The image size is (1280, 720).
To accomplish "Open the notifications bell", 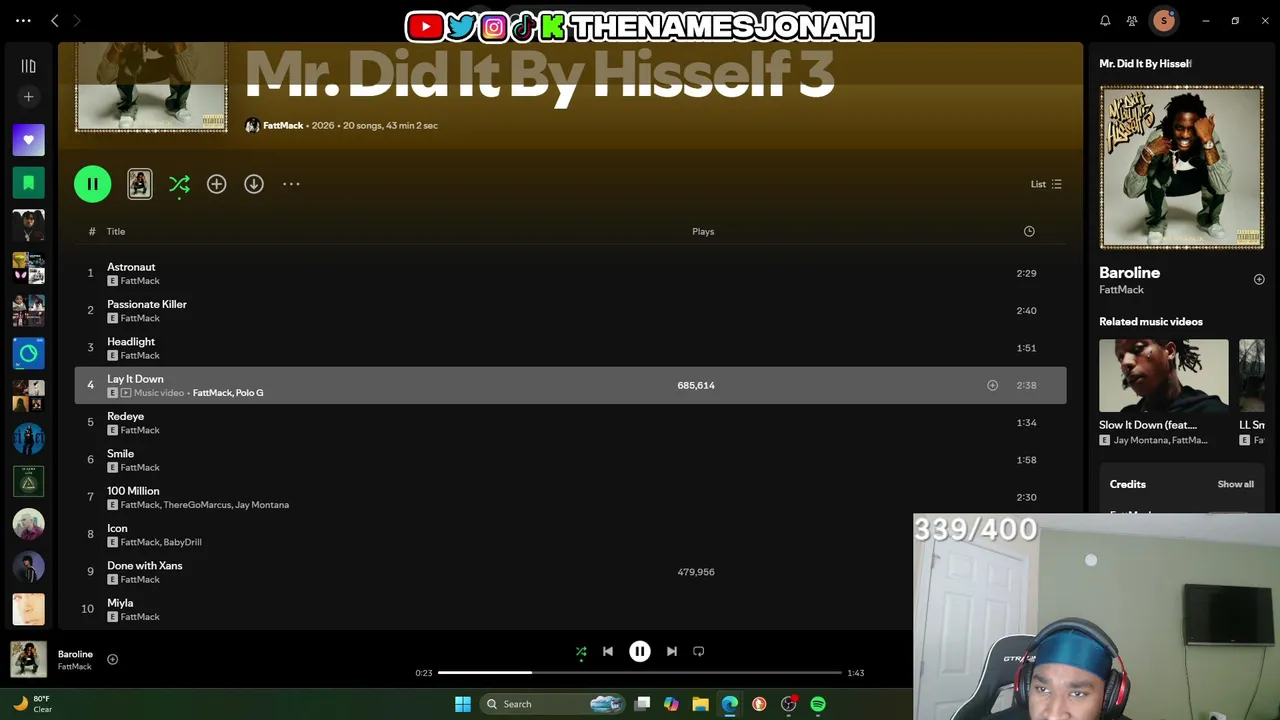I will tap(1105, 20).
